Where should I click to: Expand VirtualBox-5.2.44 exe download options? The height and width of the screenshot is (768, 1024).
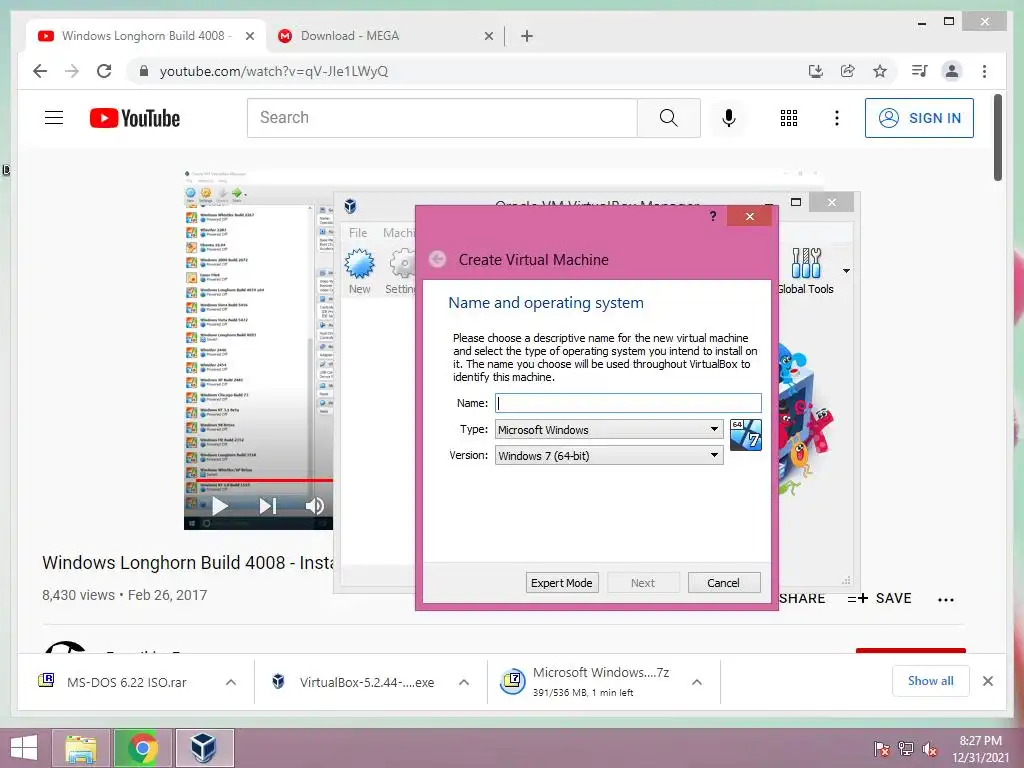[x=464, y=682]
